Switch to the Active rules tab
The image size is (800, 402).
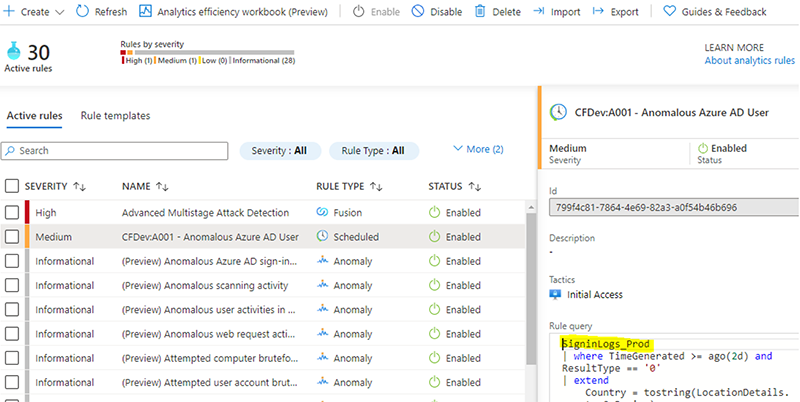[x=34, y=116]
